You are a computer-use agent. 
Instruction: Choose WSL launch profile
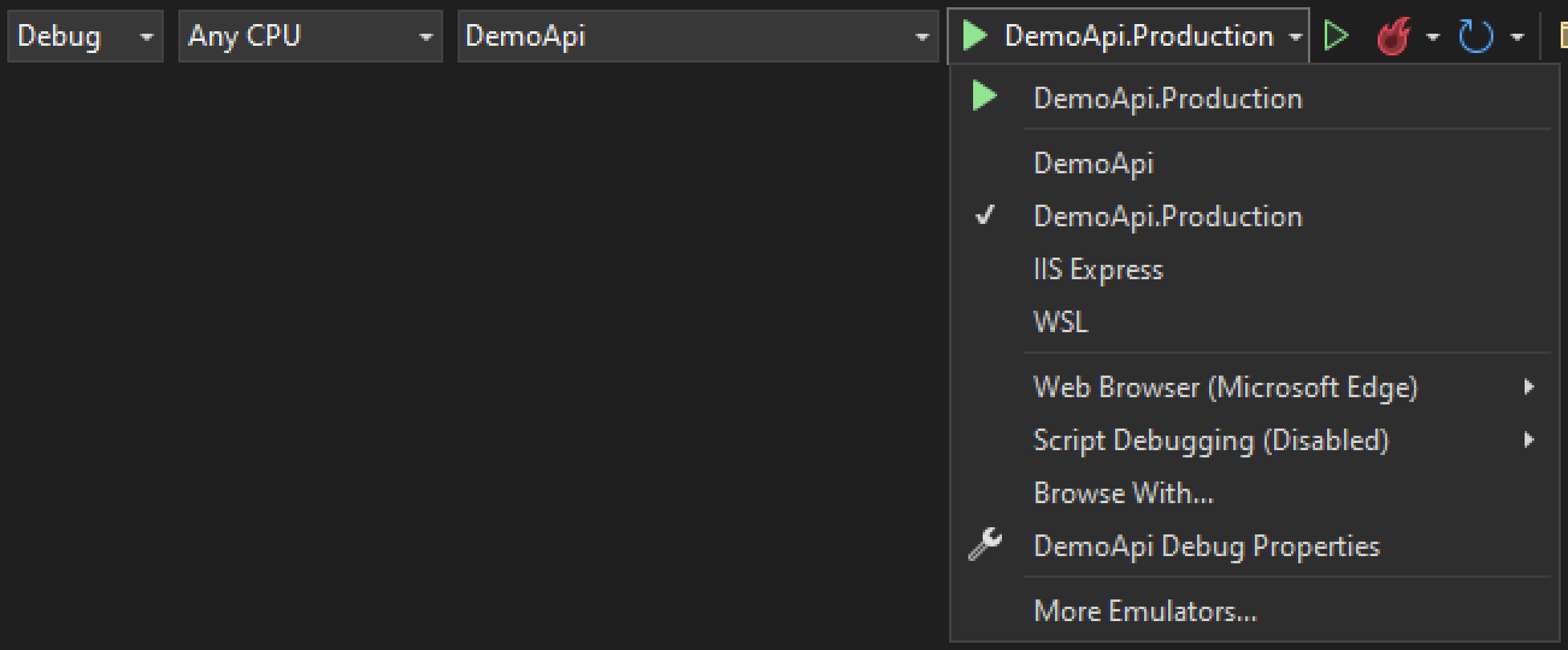1254,321
